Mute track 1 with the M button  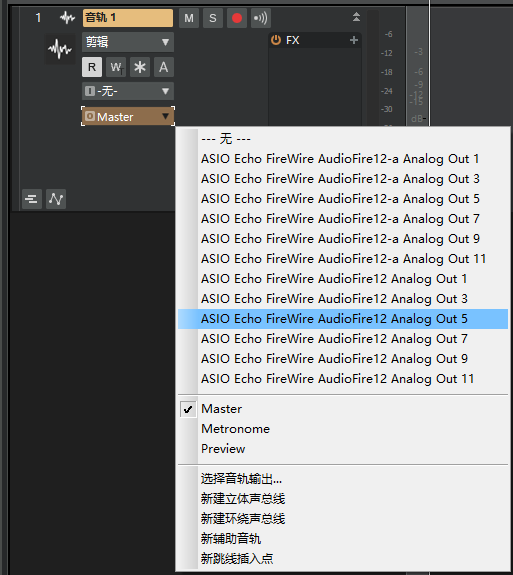pyautogui.click(x=189, y=18)
